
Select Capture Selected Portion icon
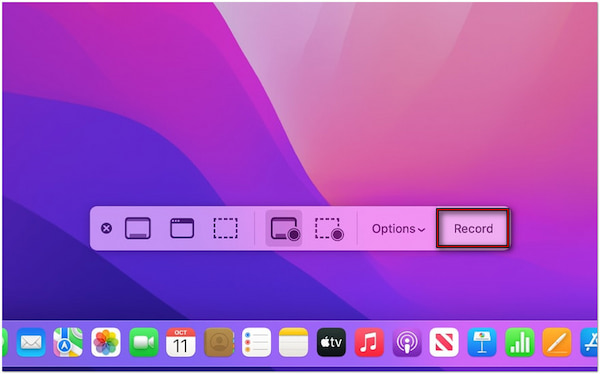click(225, 228)
